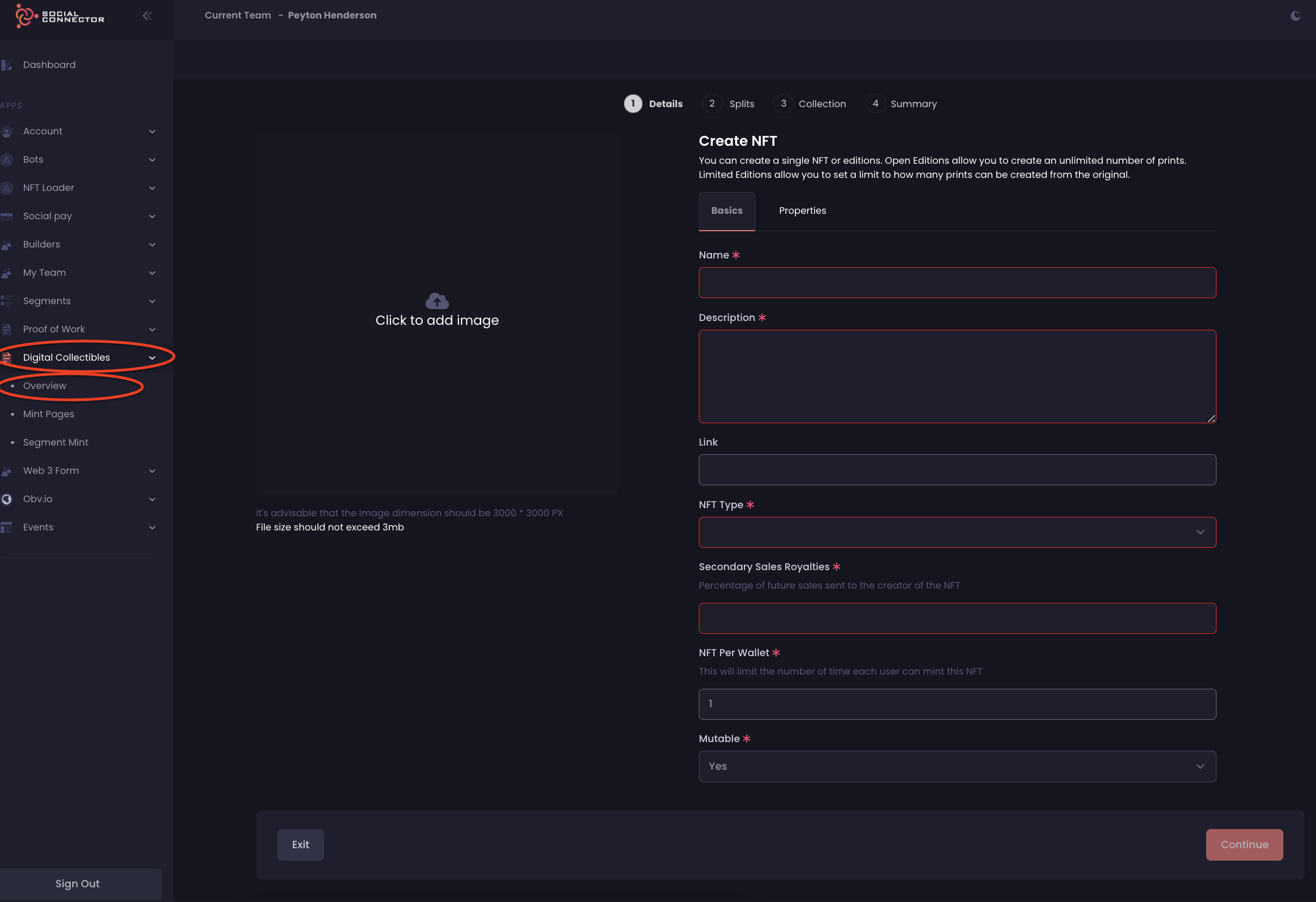Collapse the Digital Collectibles chevron

152,357
